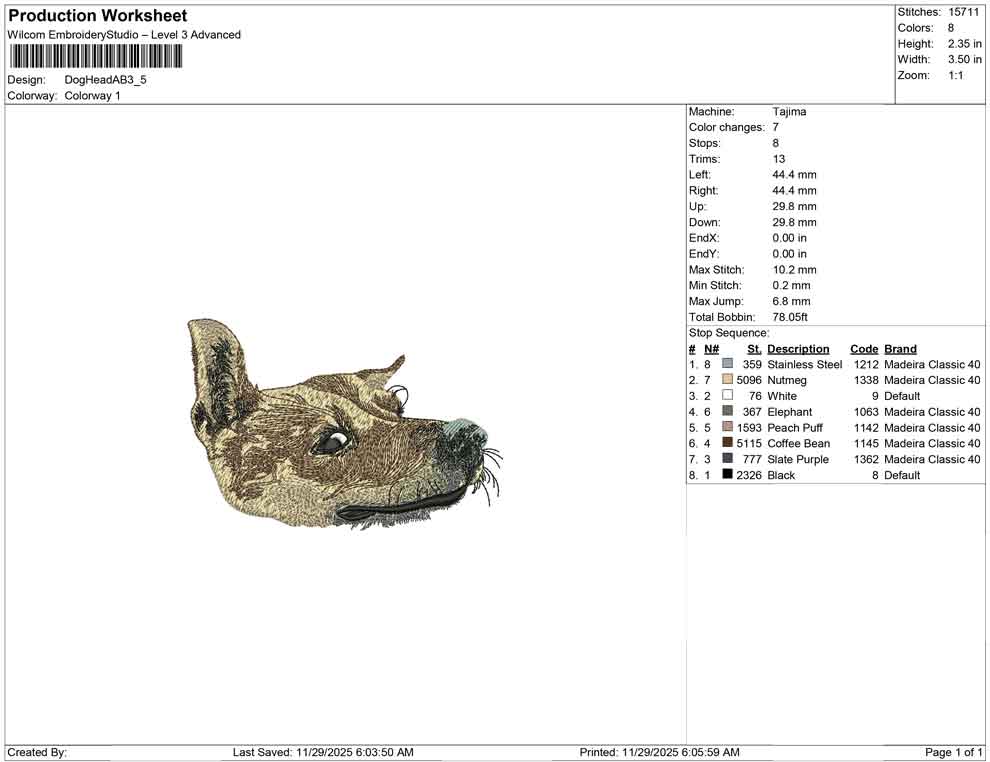Select the Nutmeg thread swatch
The height and width of the screenshot is (762, 990).
pos(727,380)
